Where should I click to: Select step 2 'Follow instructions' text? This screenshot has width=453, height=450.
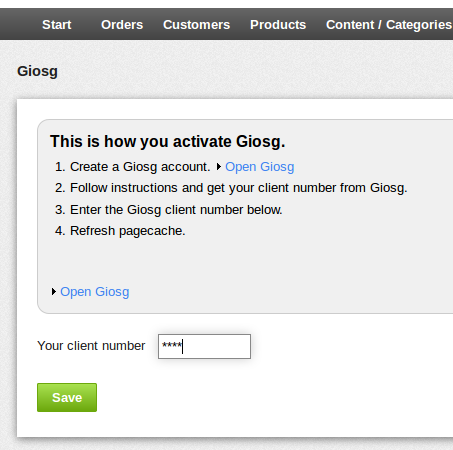point(239,188)
